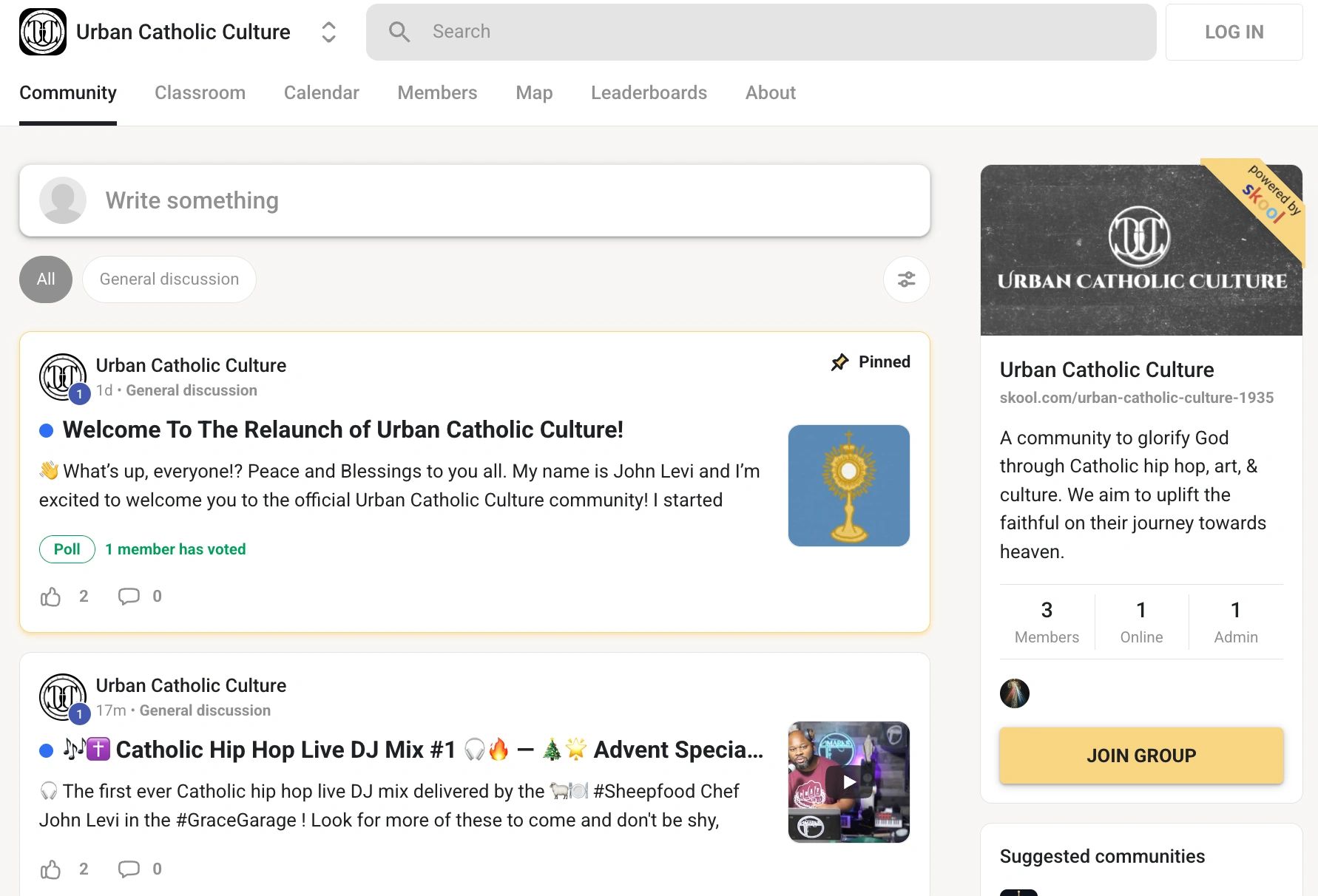1318x896 pixels.
Task: Like the Catholic Hip Hop DJ Mix post
Action: (51, 869)
